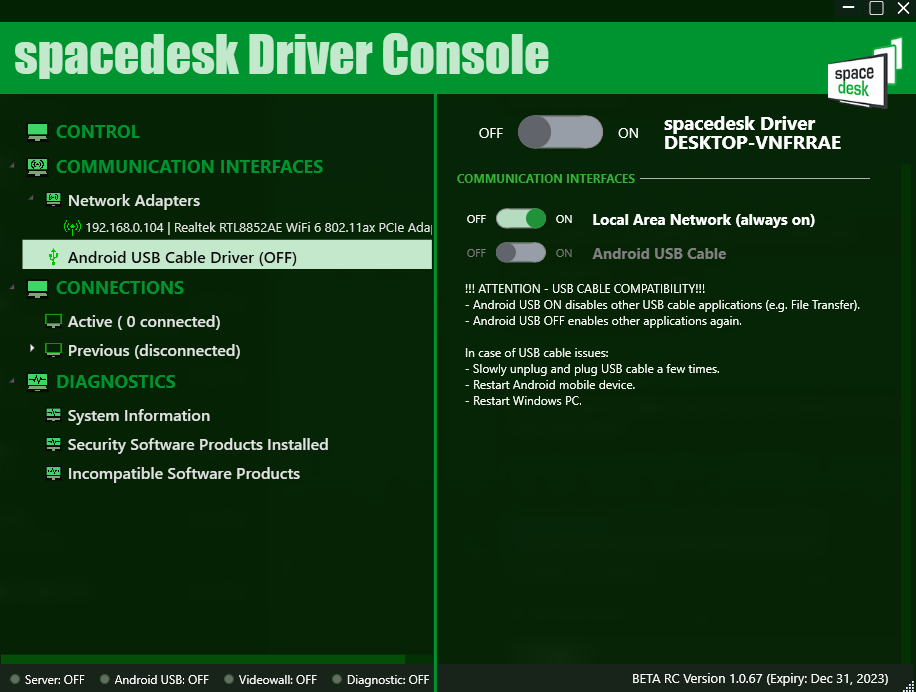This screenshot has height=692, width=916.
Task: Click the Restart Windows PC. line
Action: click(x=523, y=401)
